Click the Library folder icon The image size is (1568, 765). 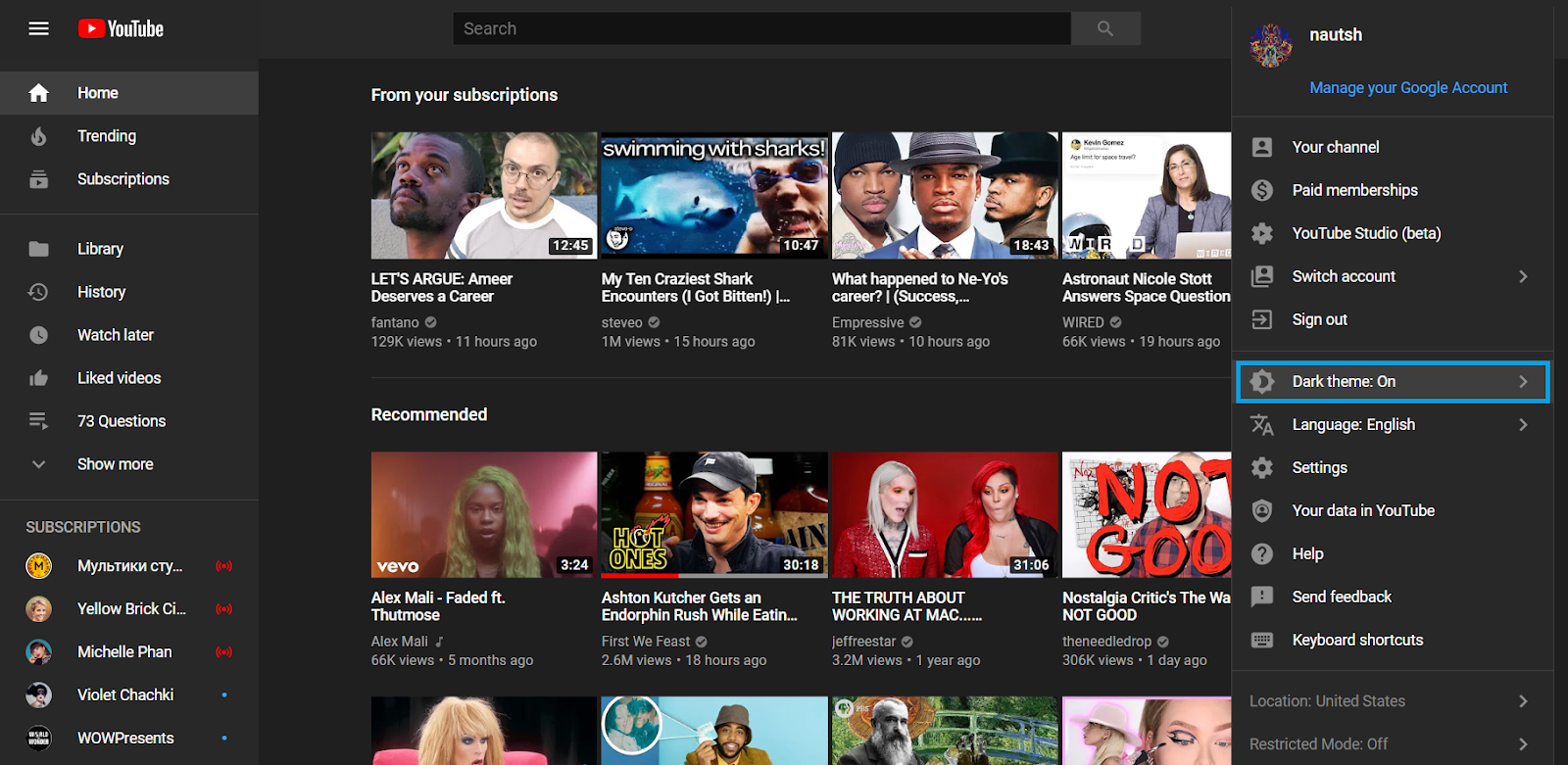(38, 249)
